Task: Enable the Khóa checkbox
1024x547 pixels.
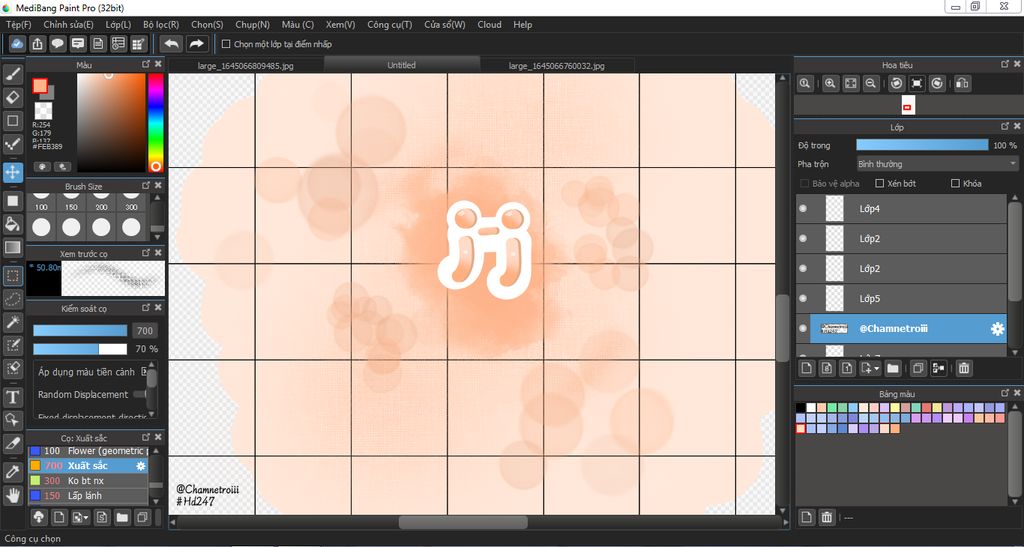Action: point(955,183)
